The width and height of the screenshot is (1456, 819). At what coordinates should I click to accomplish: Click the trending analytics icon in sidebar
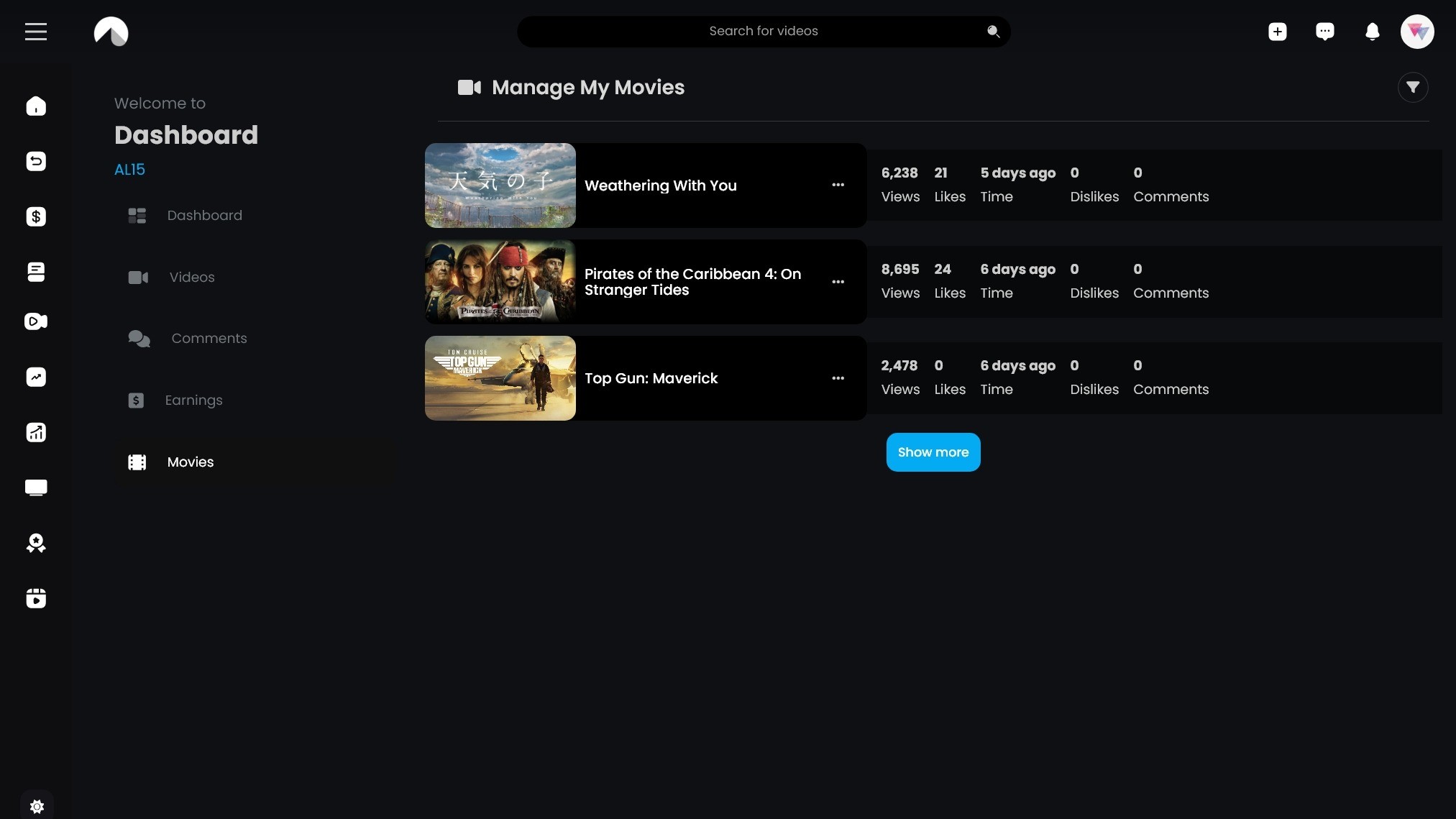(x=36, y=377)
